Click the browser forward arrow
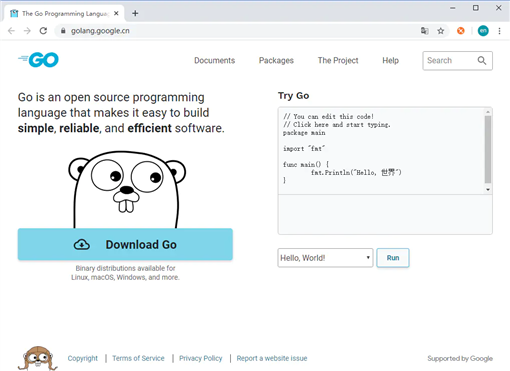The image size is (510, 371). click(27, 31)
